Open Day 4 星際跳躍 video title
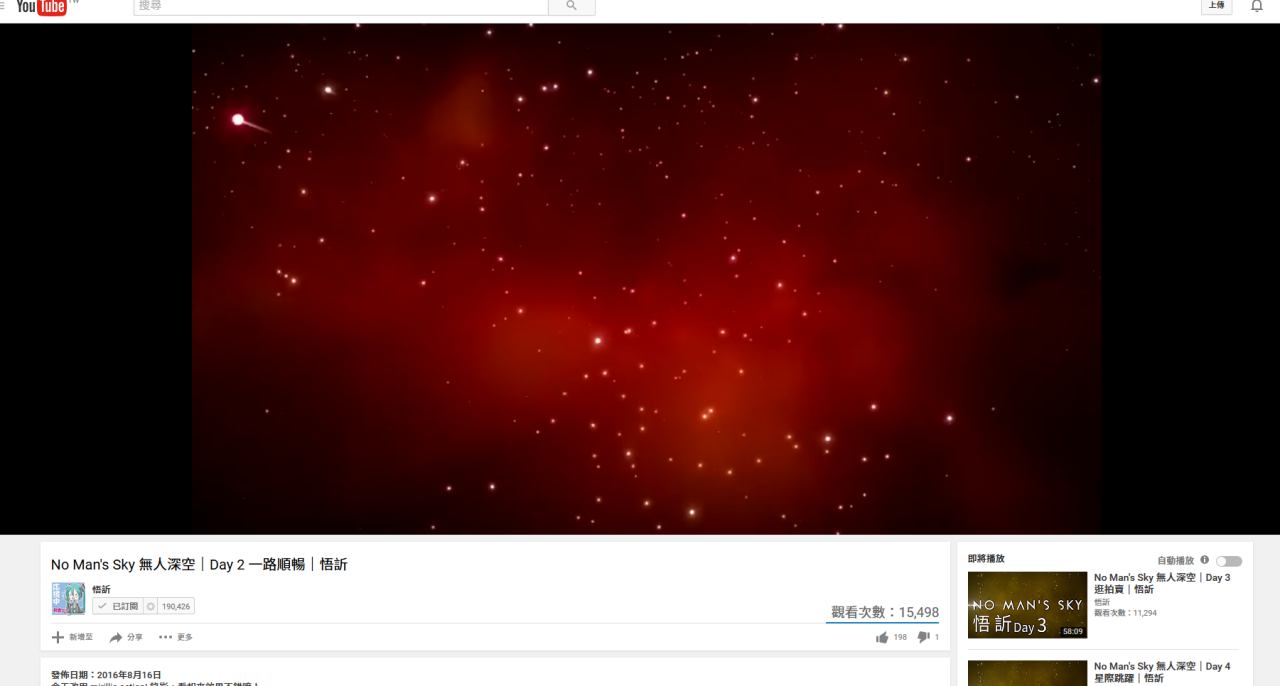The width and height of the screenshot is (1280, 686). [1162, 672]
